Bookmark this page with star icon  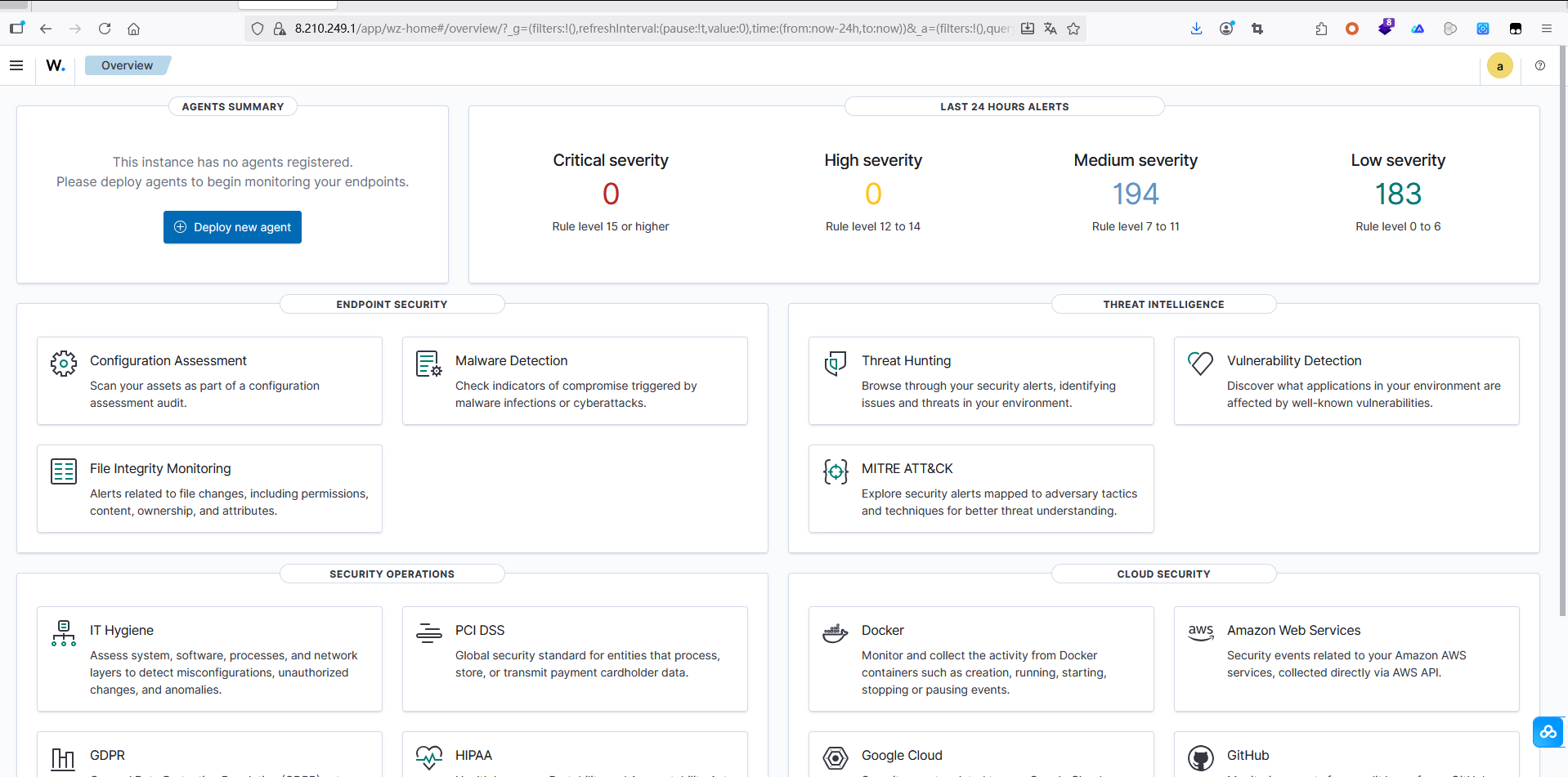click(1073, 29)
